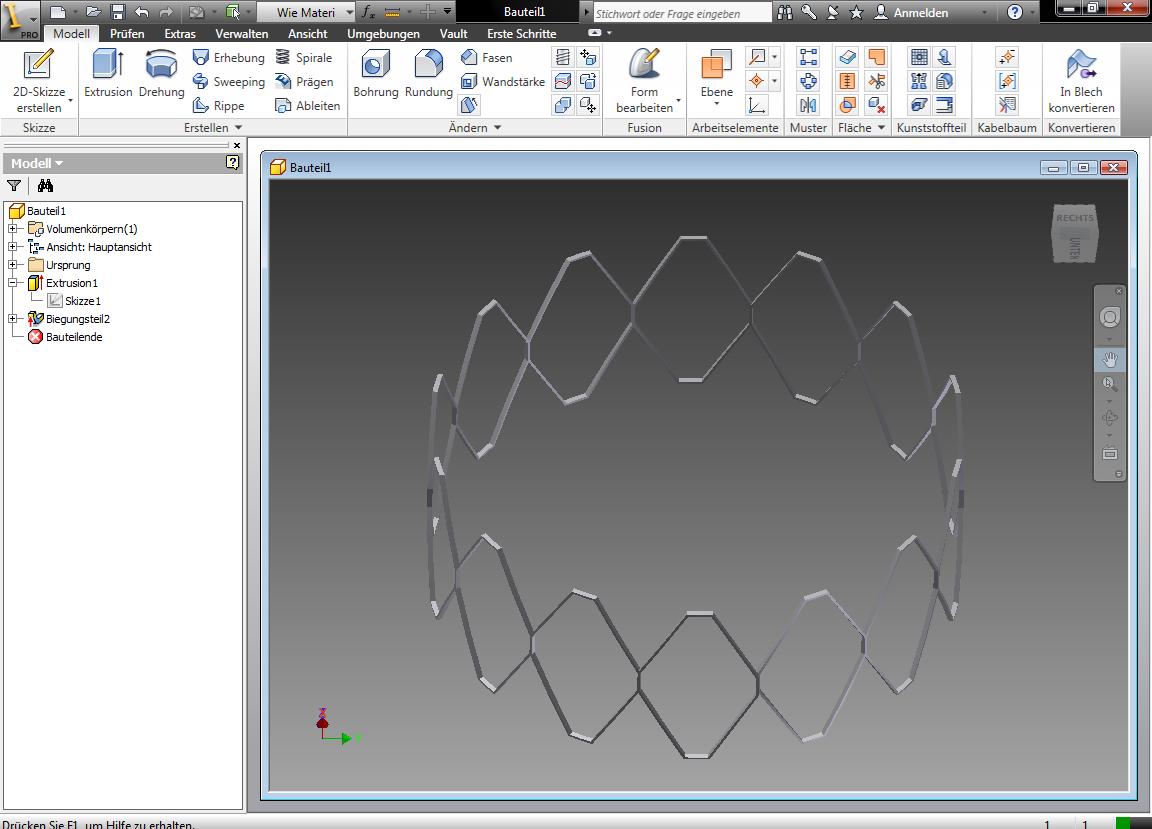Open the Verwalten ribbon tab
1152x829 pixels.
pyautogui.click(x=241, y=33)
